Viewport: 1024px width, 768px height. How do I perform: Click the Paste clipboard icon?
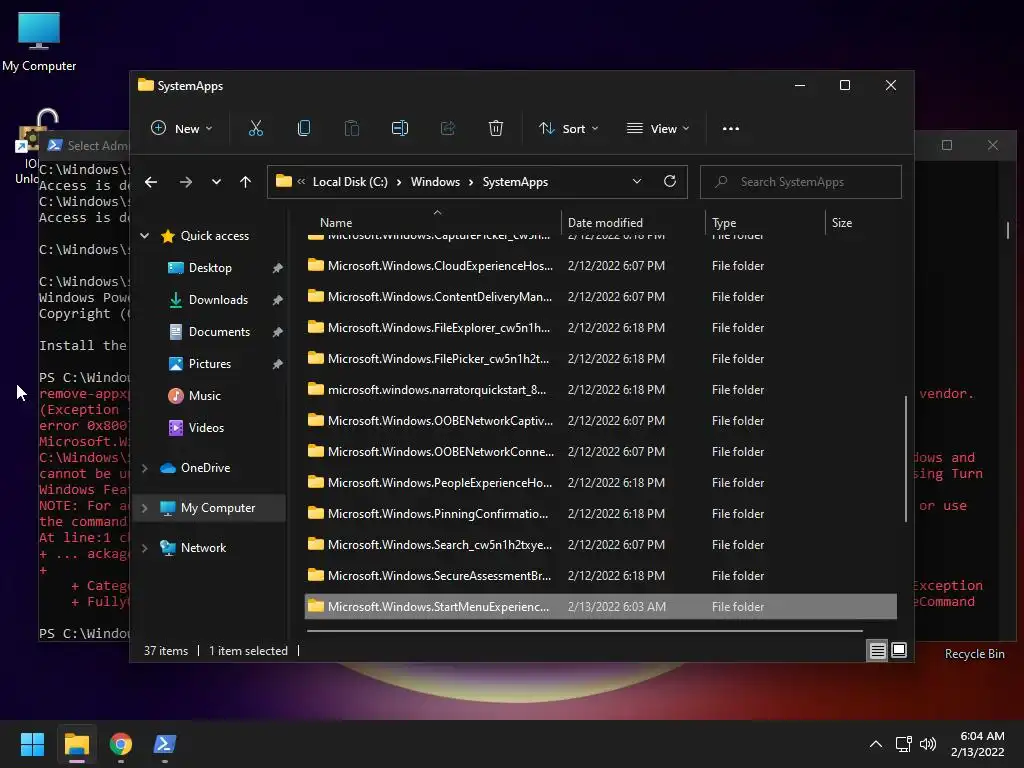pos(351,128)
